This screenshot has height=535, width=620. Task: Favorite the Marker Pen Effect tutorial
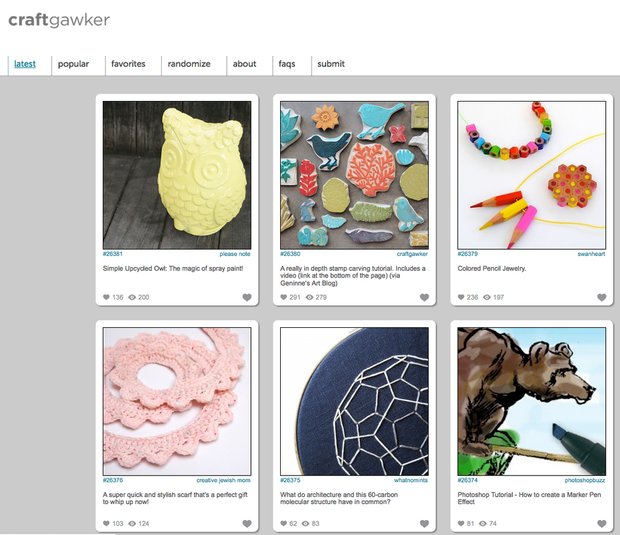click(x=601, y=524)
